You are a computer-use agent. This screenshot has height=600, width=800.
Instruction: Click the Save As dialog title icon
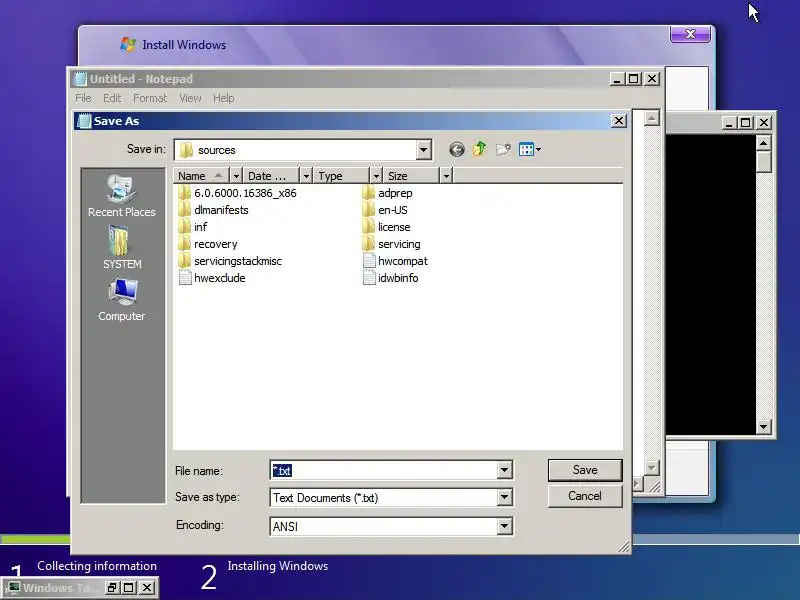83,121
